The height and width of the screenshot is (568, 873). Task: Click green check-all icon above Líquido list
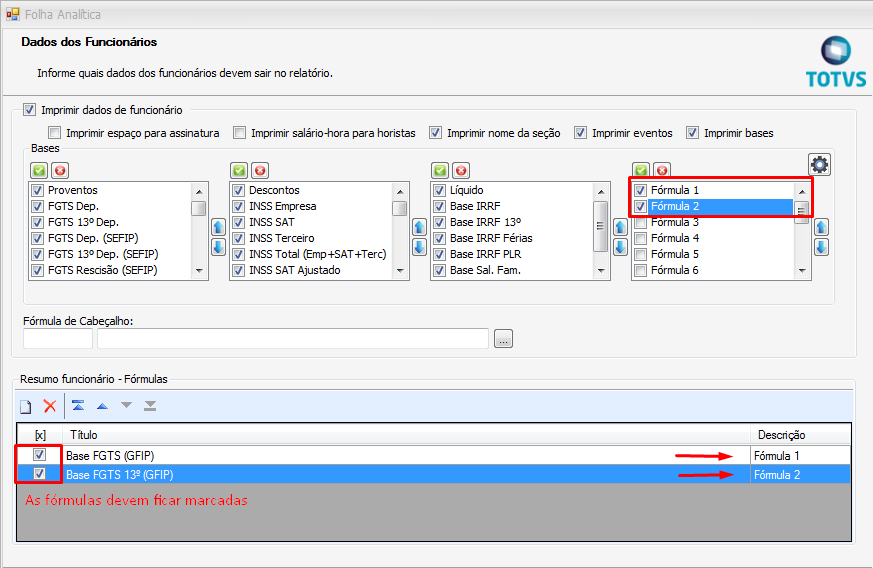tap(440, 170)
